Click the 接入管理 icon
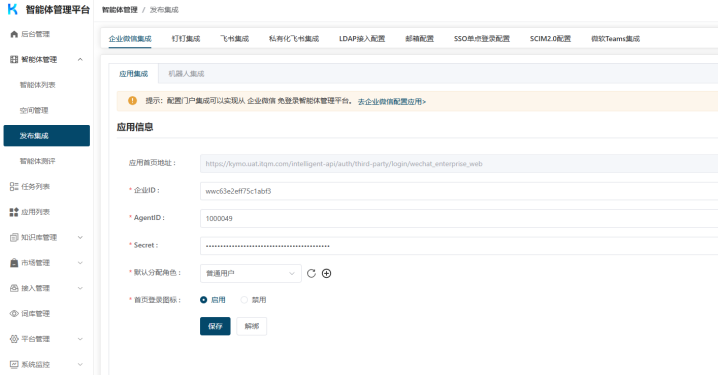719x375 pixels. (14, 288)
